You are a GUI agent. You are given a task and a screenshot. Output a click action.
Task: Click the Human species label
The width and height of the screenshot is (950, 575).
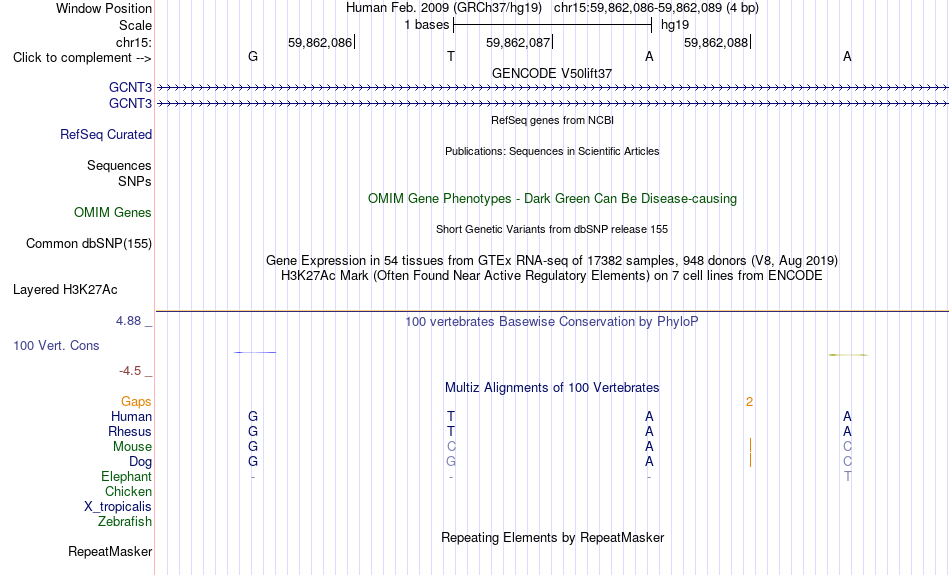[x=131, y=416]
